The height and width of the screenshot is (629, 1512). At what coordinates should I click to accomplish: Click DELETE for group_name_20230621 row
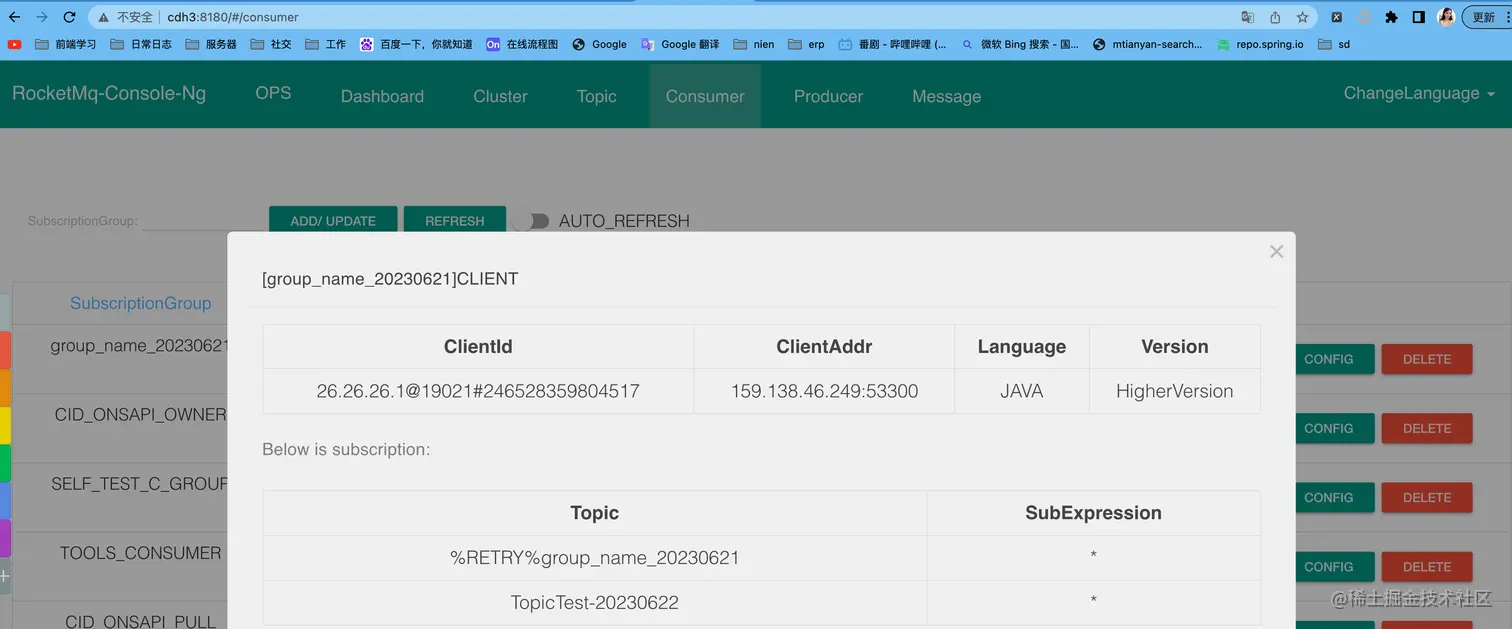[x=1427, y=359]
